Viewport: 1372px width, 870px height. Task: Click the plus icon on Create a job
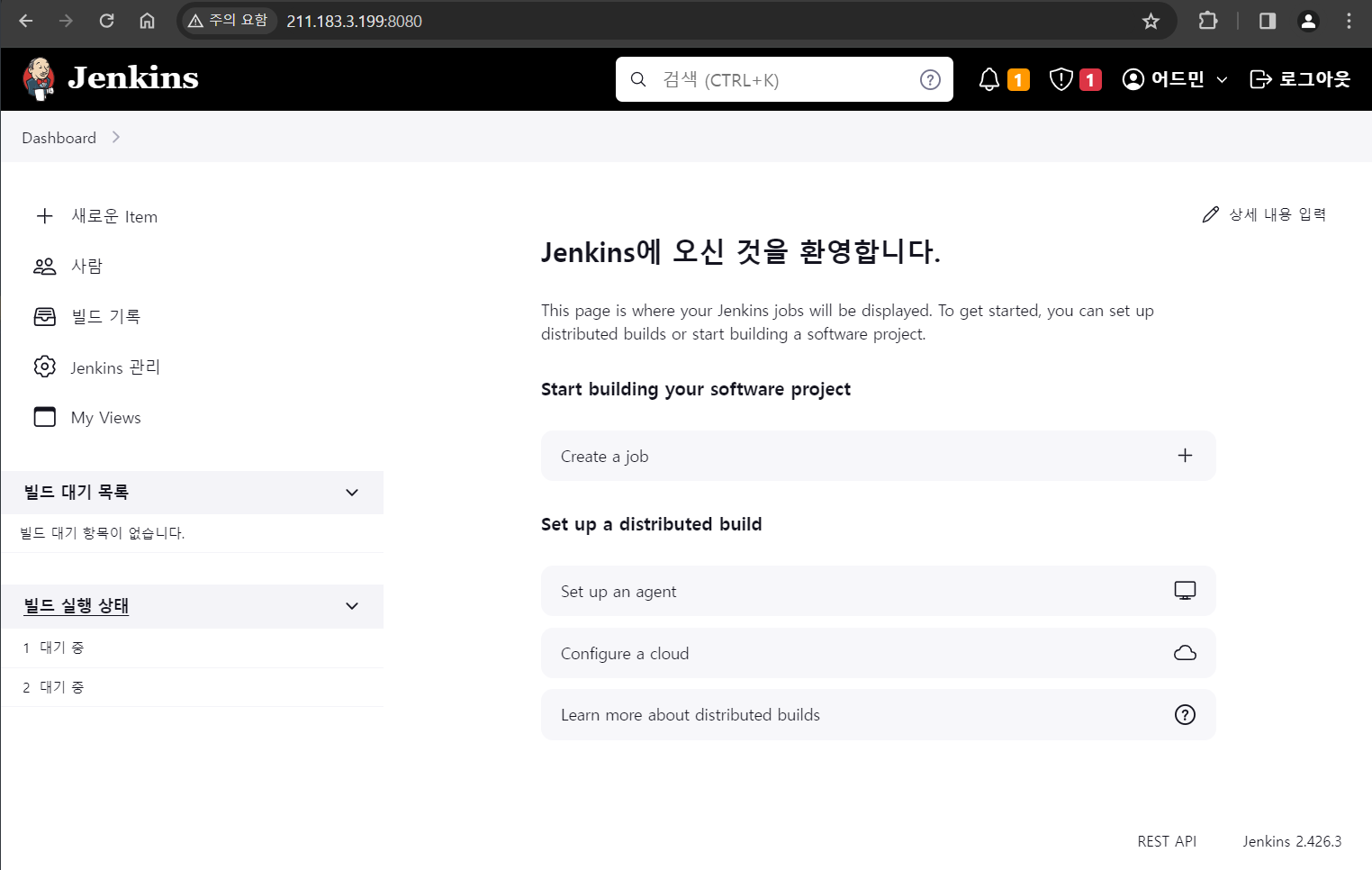tap(1185, 456)
